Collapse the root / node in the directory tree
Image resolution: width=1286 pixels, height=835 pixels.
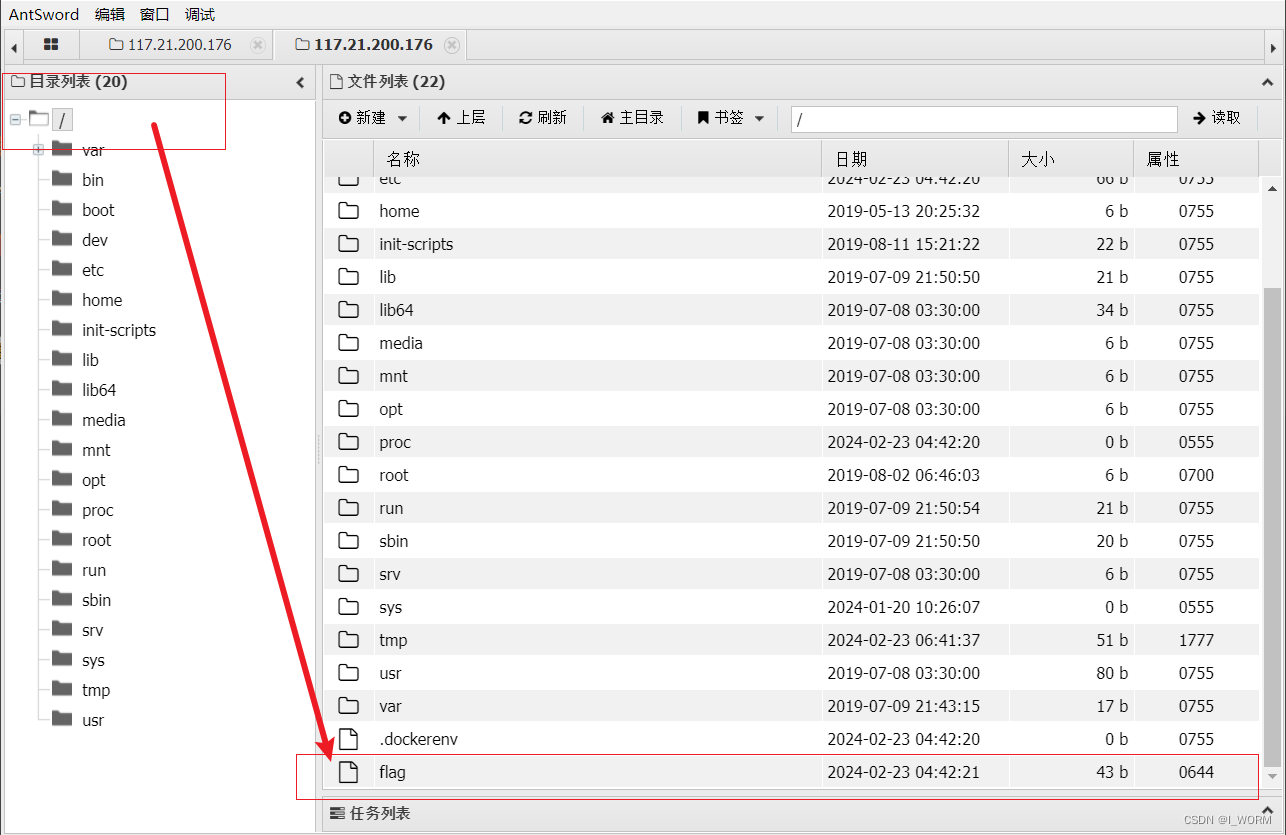coord(16,118)
